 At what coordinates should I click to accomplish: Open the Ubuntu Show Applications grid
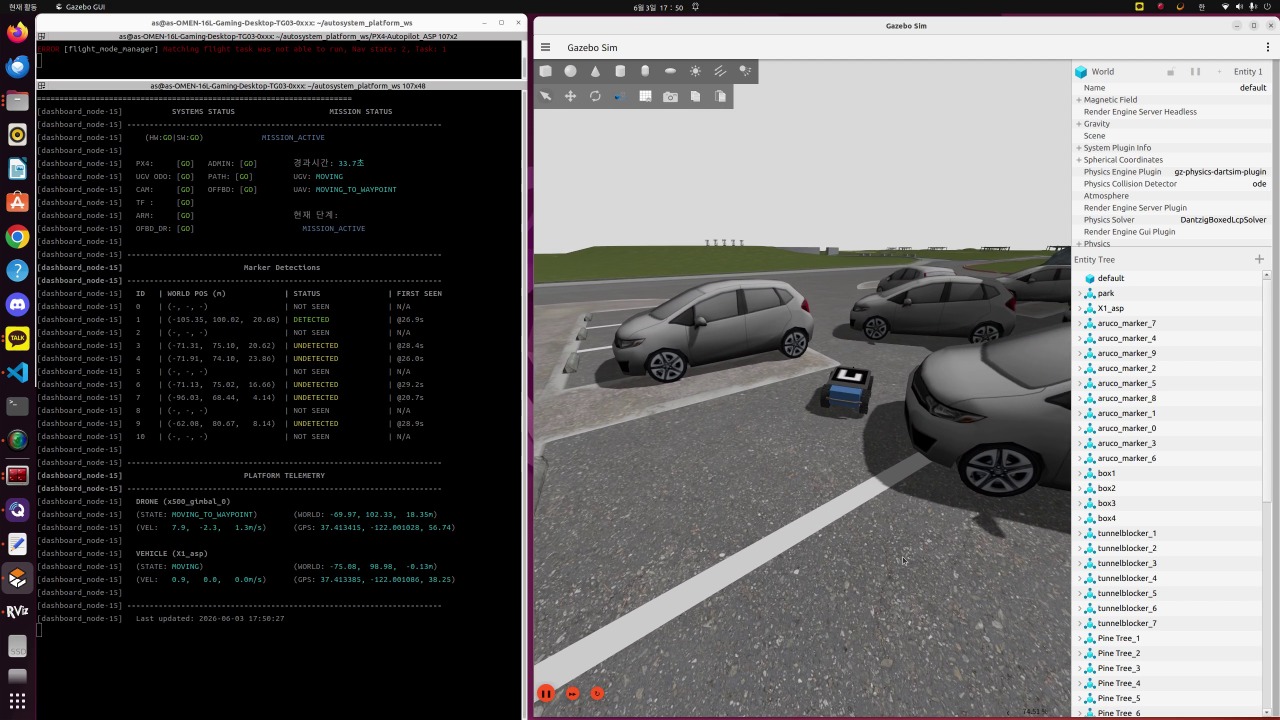coord(17,700)
